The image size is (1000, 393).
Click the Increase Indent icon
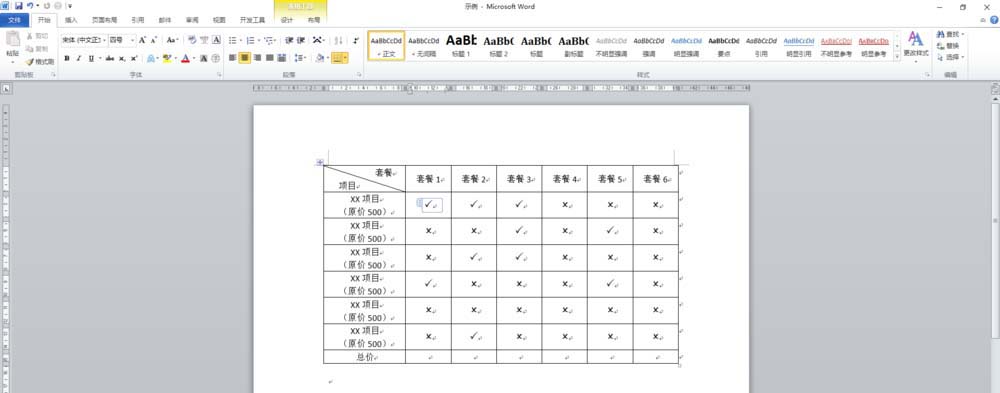coord(300,40)
